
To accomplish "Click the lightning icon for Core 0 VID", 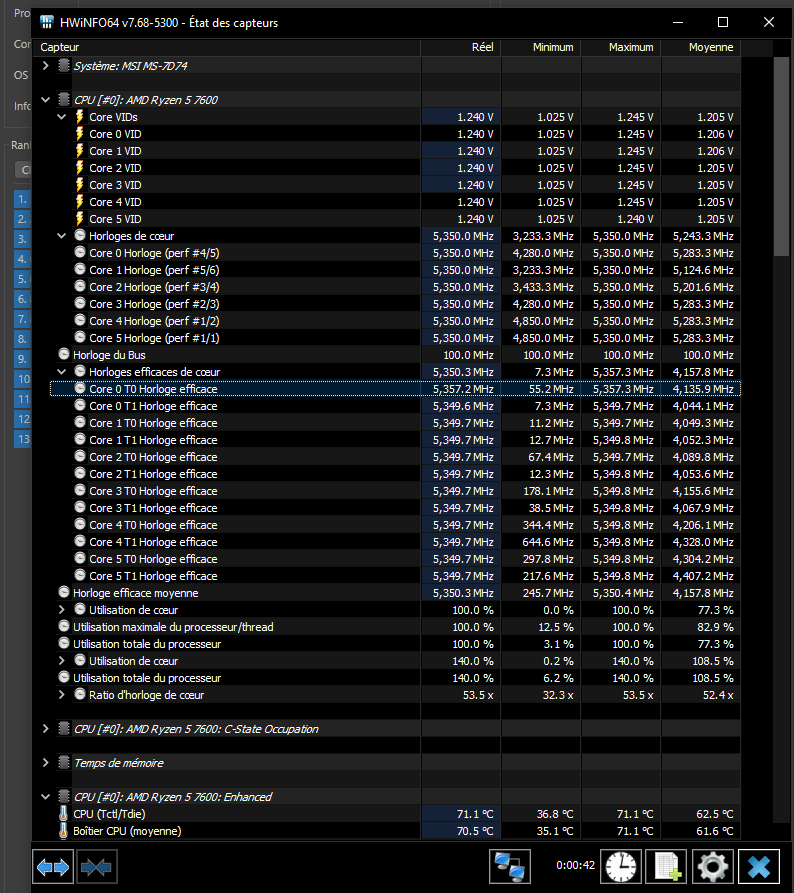I will click(x=80, y=134).
